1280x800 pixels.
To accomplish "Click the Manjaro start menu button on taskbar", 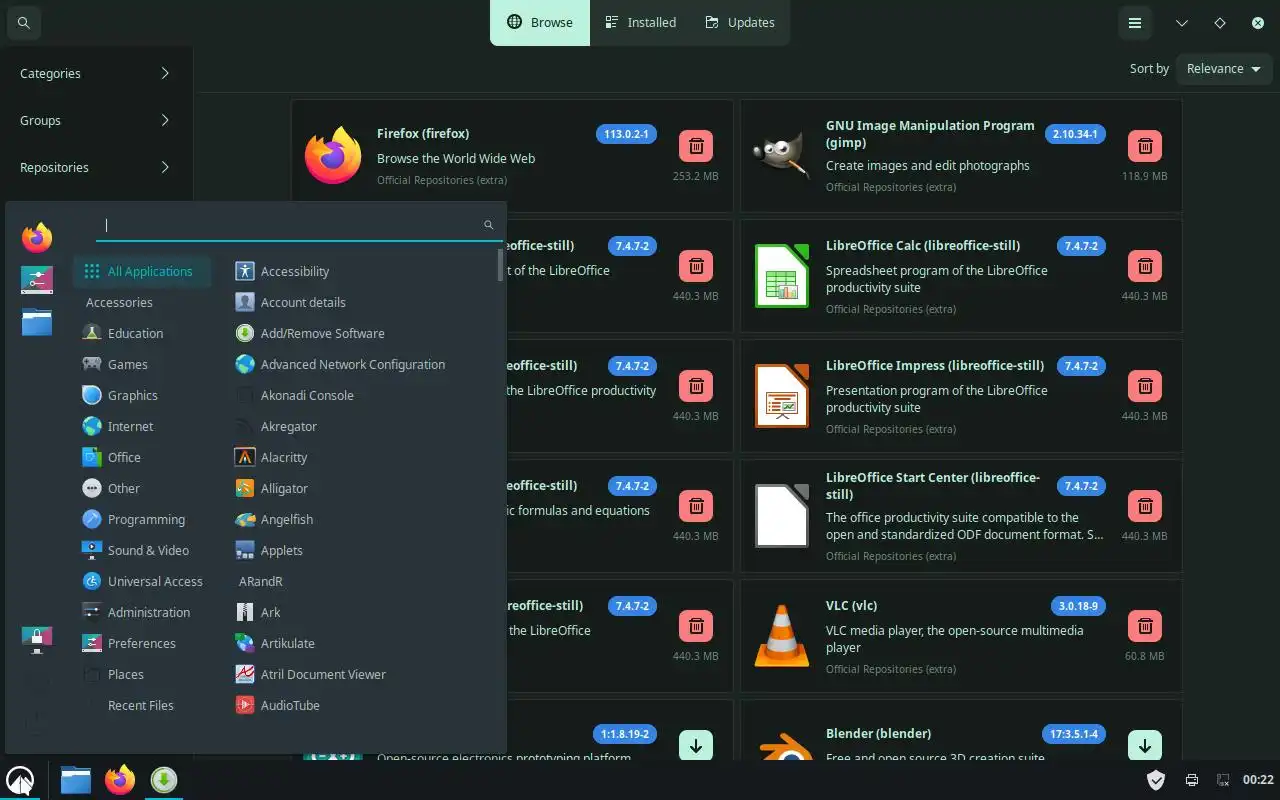I will (20, 779).
